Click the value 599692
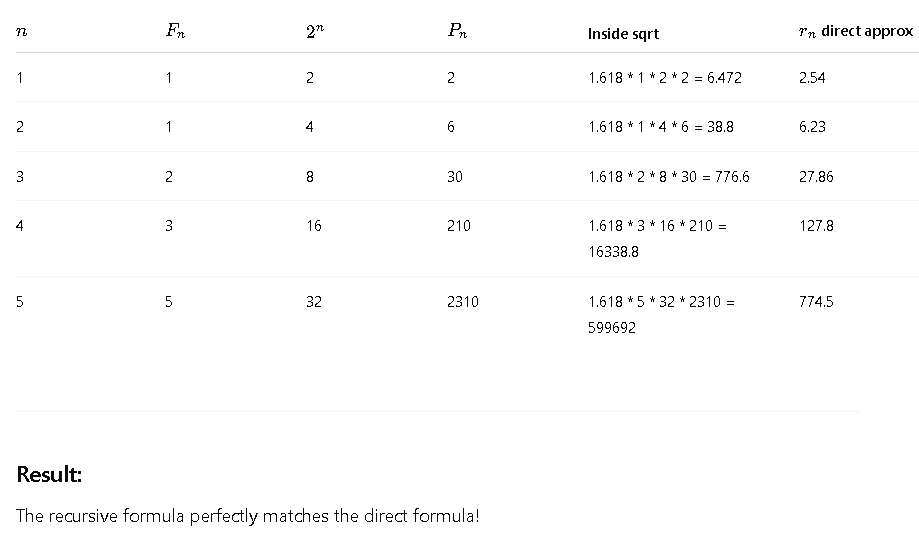Image resolution: width=919 pixels, height=536 pixels. point(611,327)
